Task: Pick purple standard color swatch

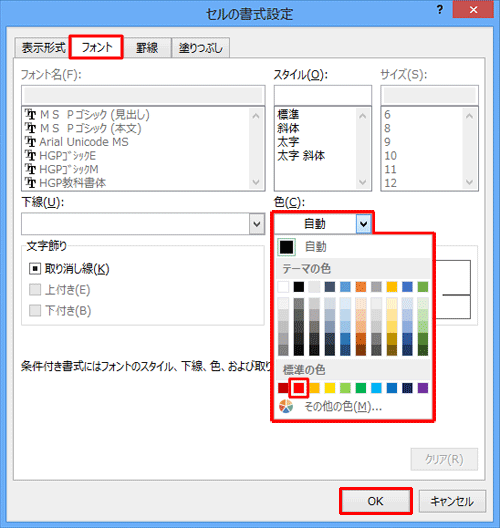Action: tap(423, 388)
